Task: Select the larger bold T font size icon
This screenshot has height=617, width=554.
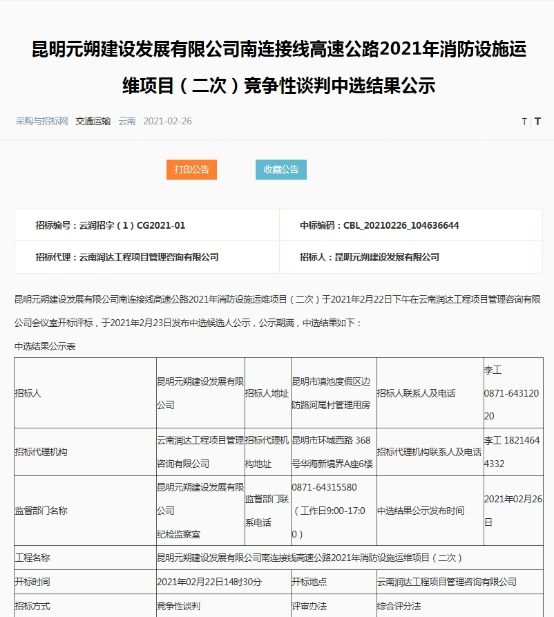Action: click(x=537, y=121)
